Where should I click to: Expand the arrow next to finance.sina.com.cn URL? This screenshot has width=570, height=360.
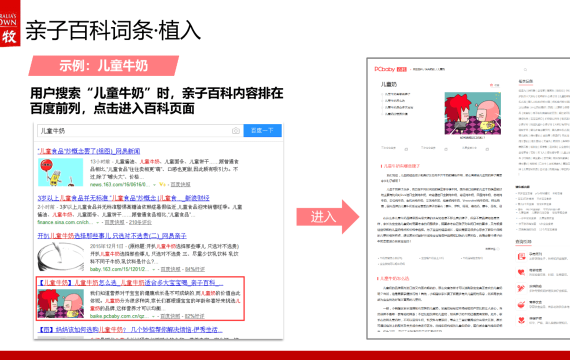tap(97, 222)
